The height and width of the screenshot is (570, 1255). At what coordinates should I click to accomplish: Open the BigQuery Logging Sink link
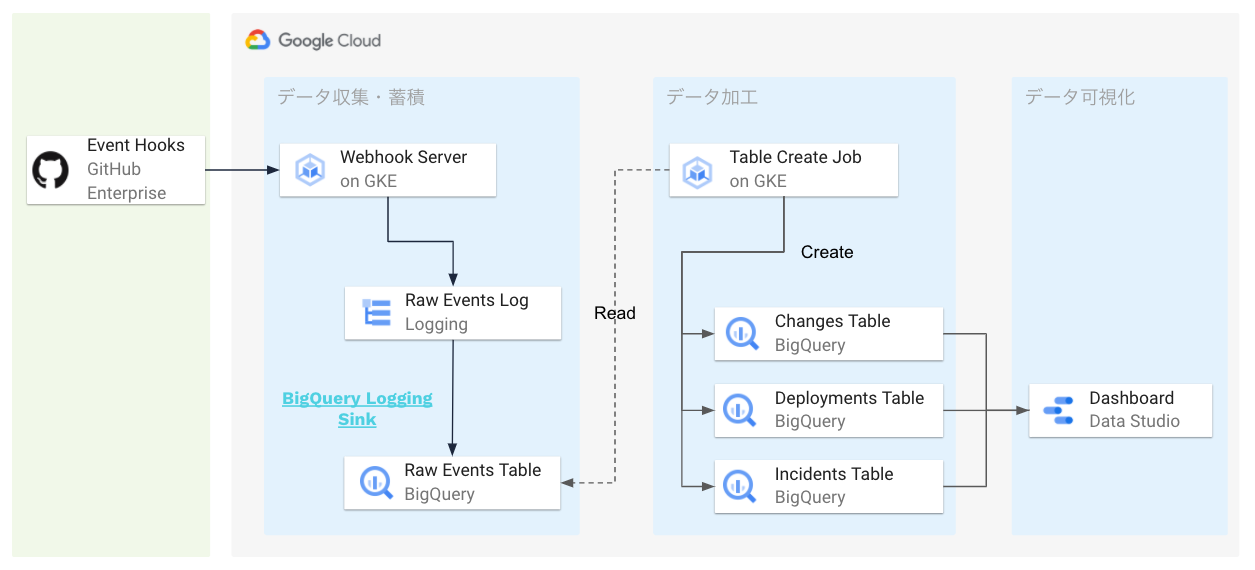pyautogui.click(x=357, y=409)
